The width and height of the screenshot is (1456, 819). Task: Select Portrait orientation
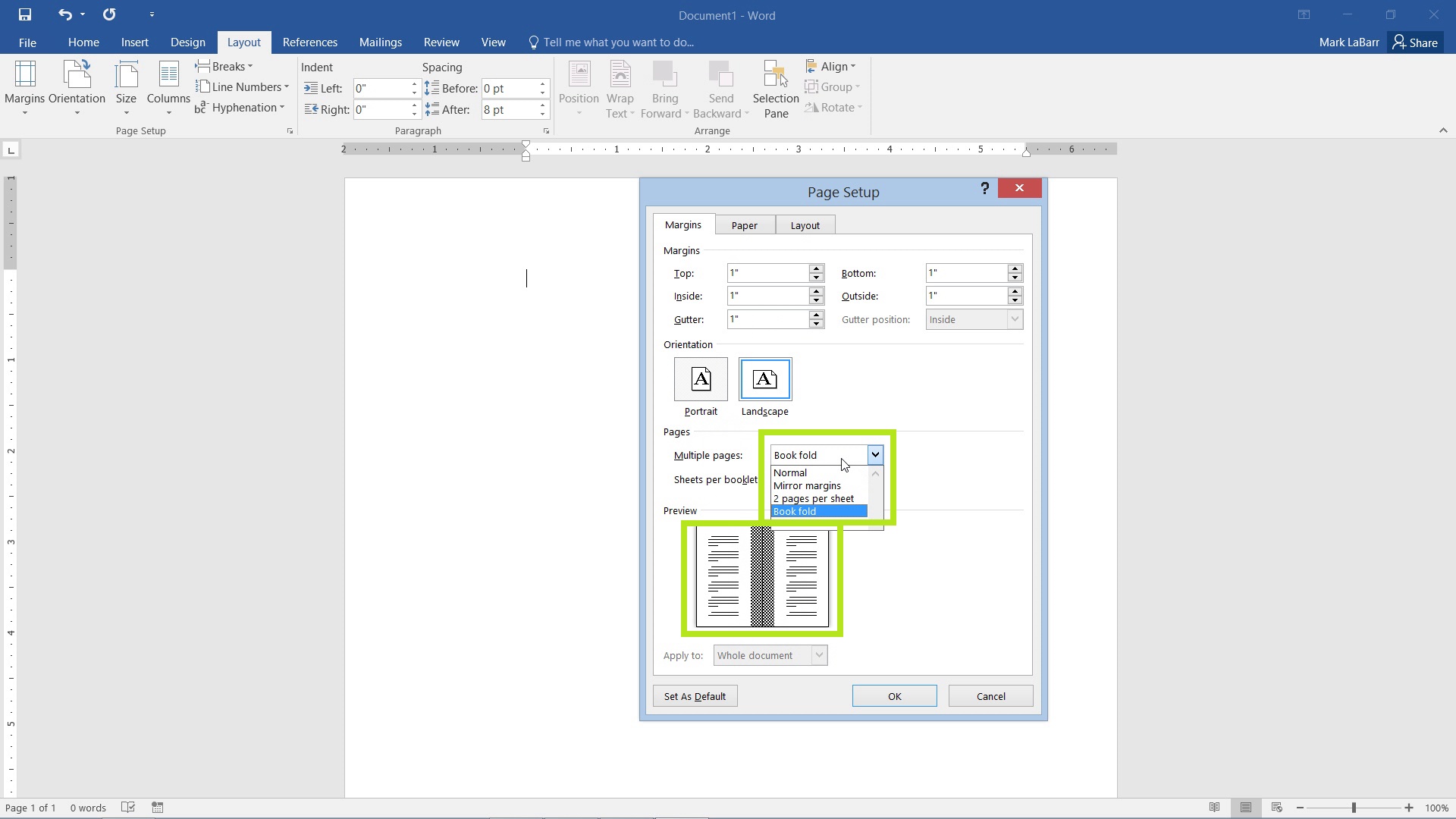click(x=701, y=379)
